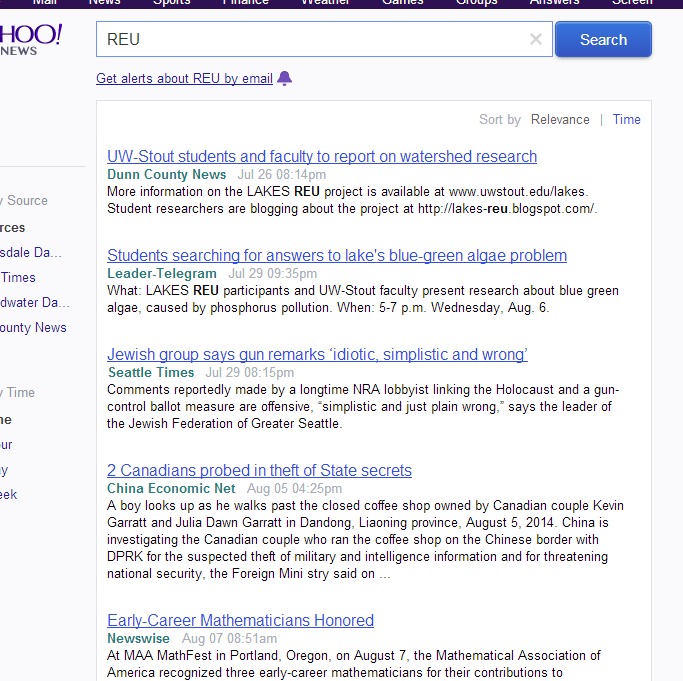The height and width of the screenshot is (681, 683).
Task: Open Jewish group gun remarks headline
Action: click(317, 354)
